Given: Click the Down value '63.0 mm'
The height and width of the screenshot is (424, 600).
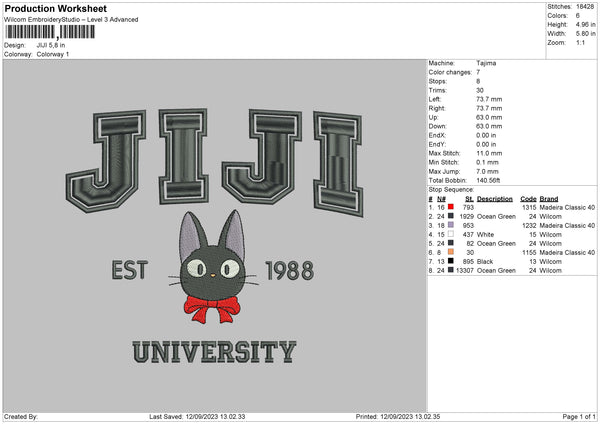Looking at the screenshot, I should tap(489, 126).
